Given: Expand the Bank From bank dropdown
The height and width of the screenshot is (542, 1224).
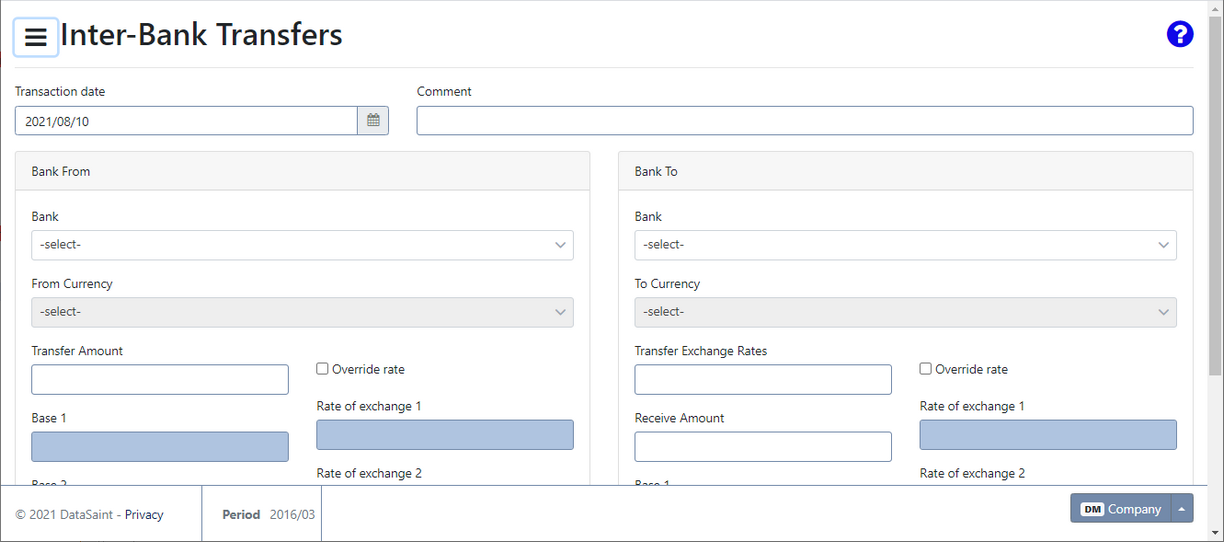Looking at the screenshot, I should pyautogui.click(x=302, y=245).
